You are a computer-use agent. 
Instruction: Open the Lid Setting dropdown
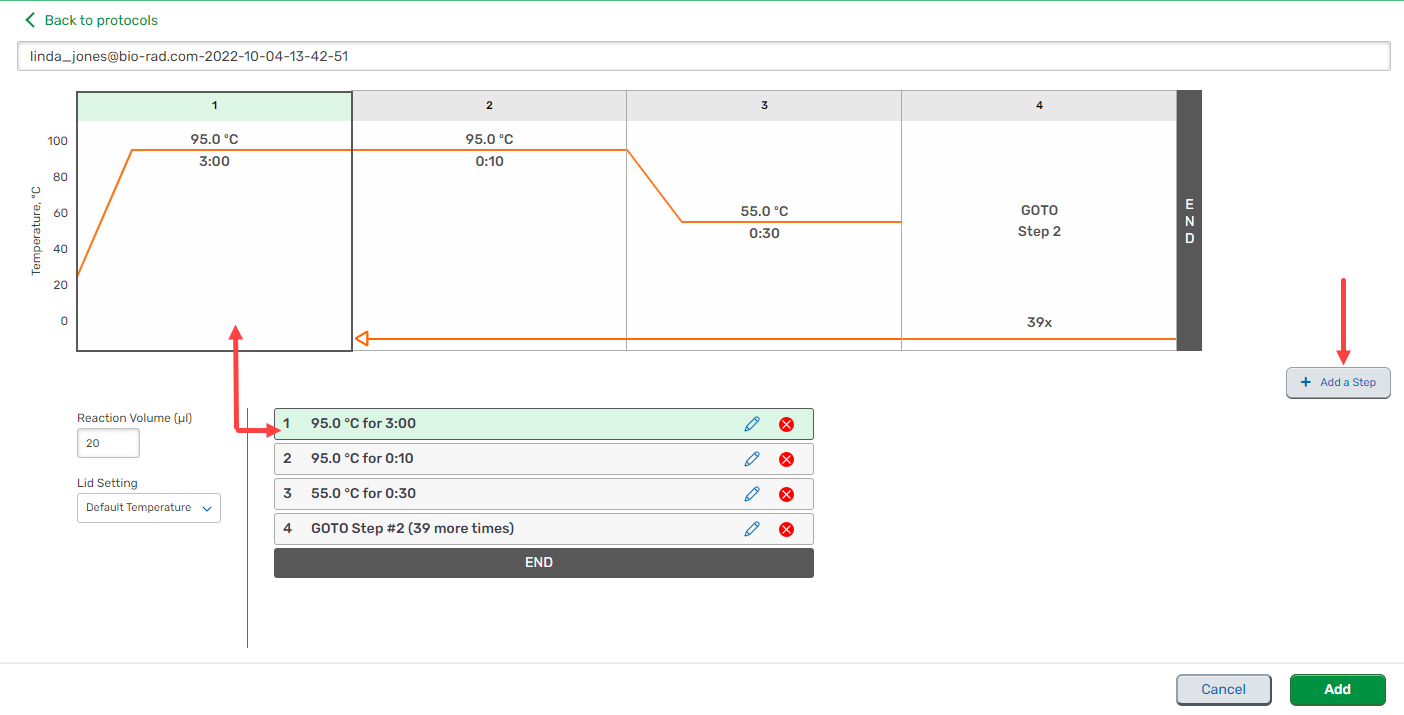click(x=149, y=508)
